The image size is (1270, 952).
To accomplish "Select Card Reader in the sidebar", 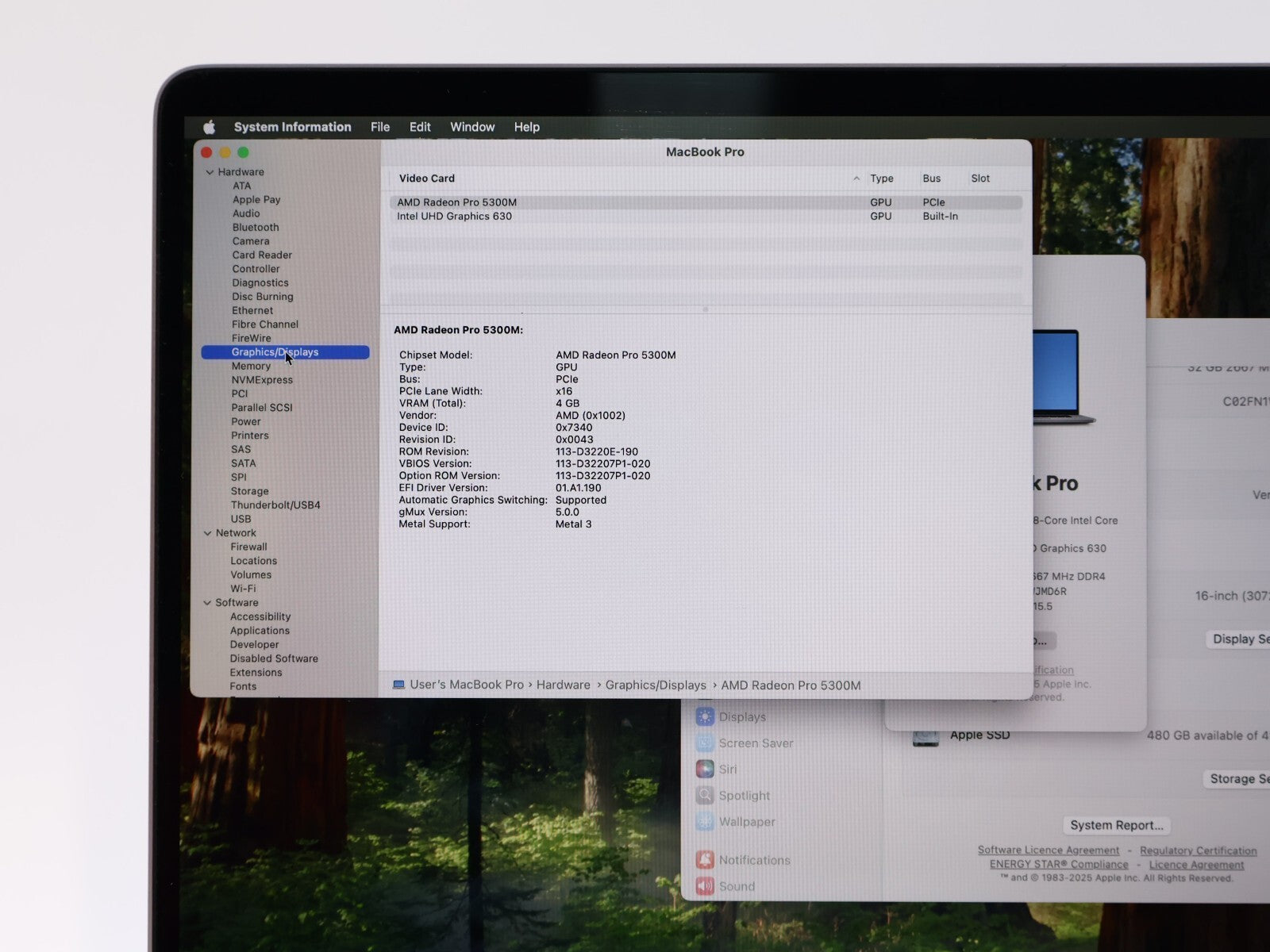I will 262,255.
